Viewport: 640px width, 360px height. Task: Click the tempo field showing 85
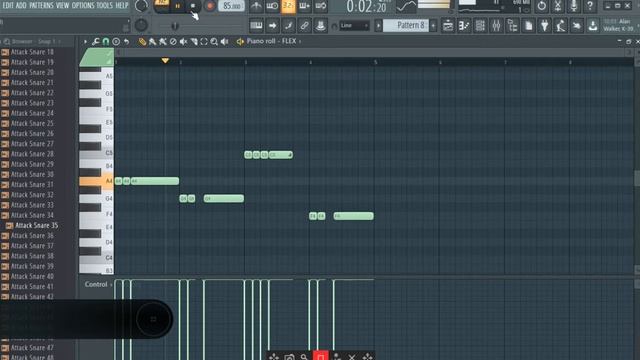pyautogui.click(x=231, y=6)
